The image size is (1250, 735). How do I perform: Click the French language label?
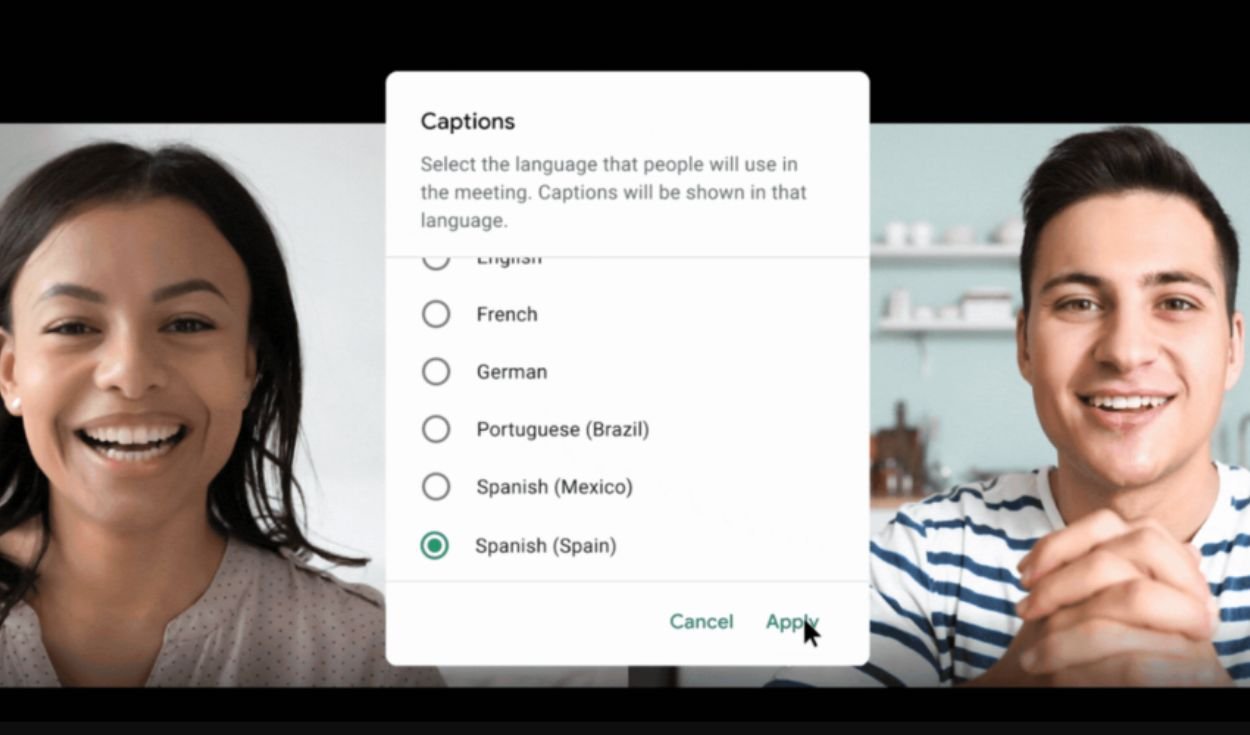[507, 314]
